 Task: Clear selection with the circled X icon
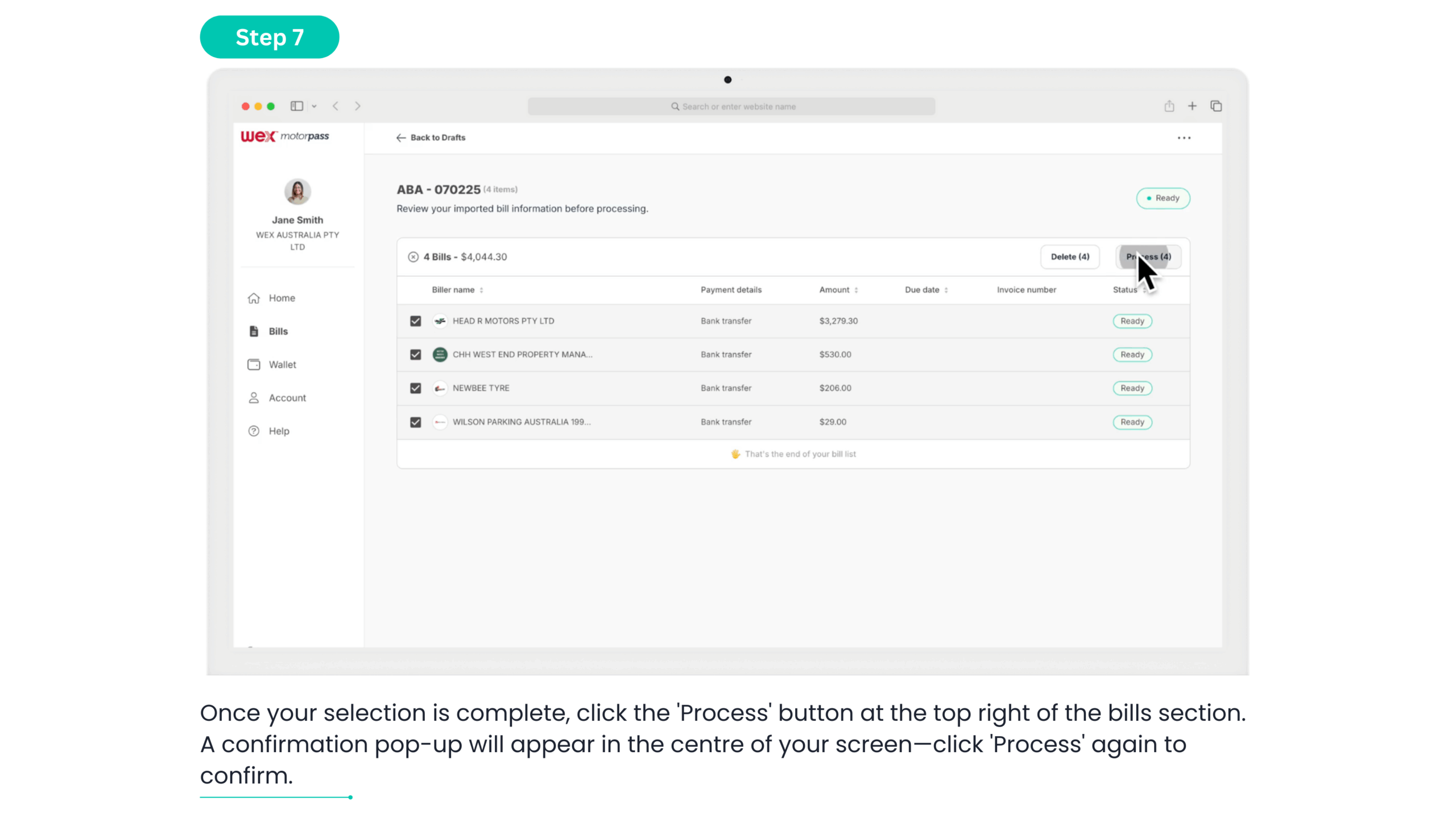pos(413,257)
